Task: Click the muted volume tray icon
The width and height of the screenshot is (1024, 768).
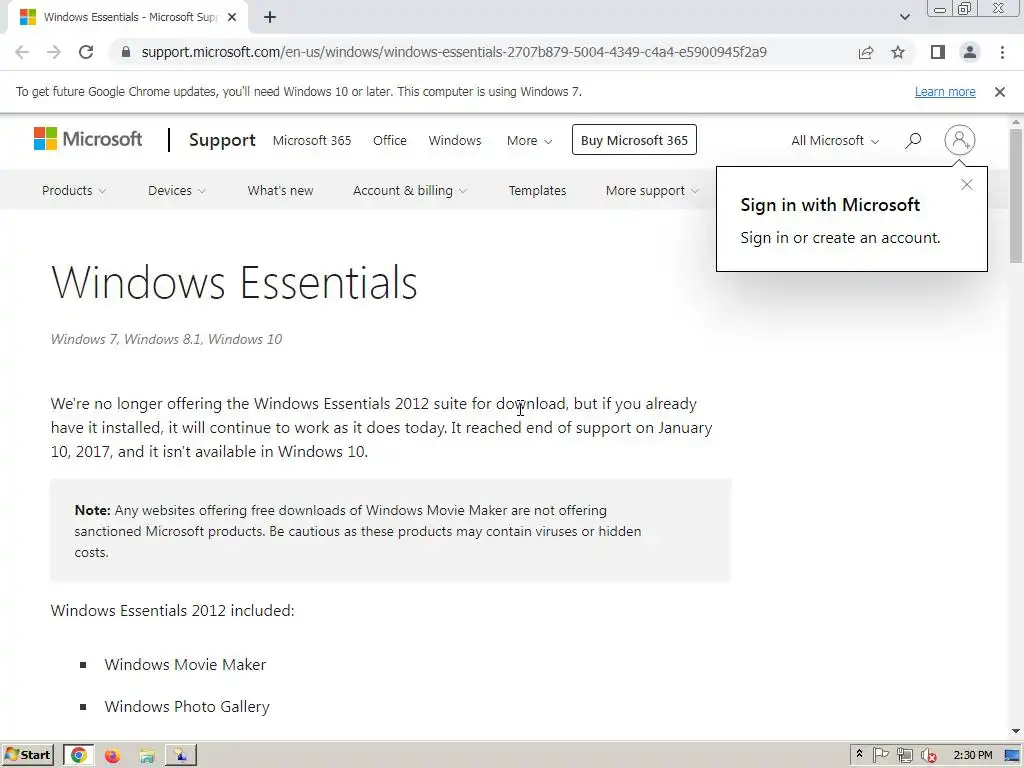Action: tap(928, 755)
